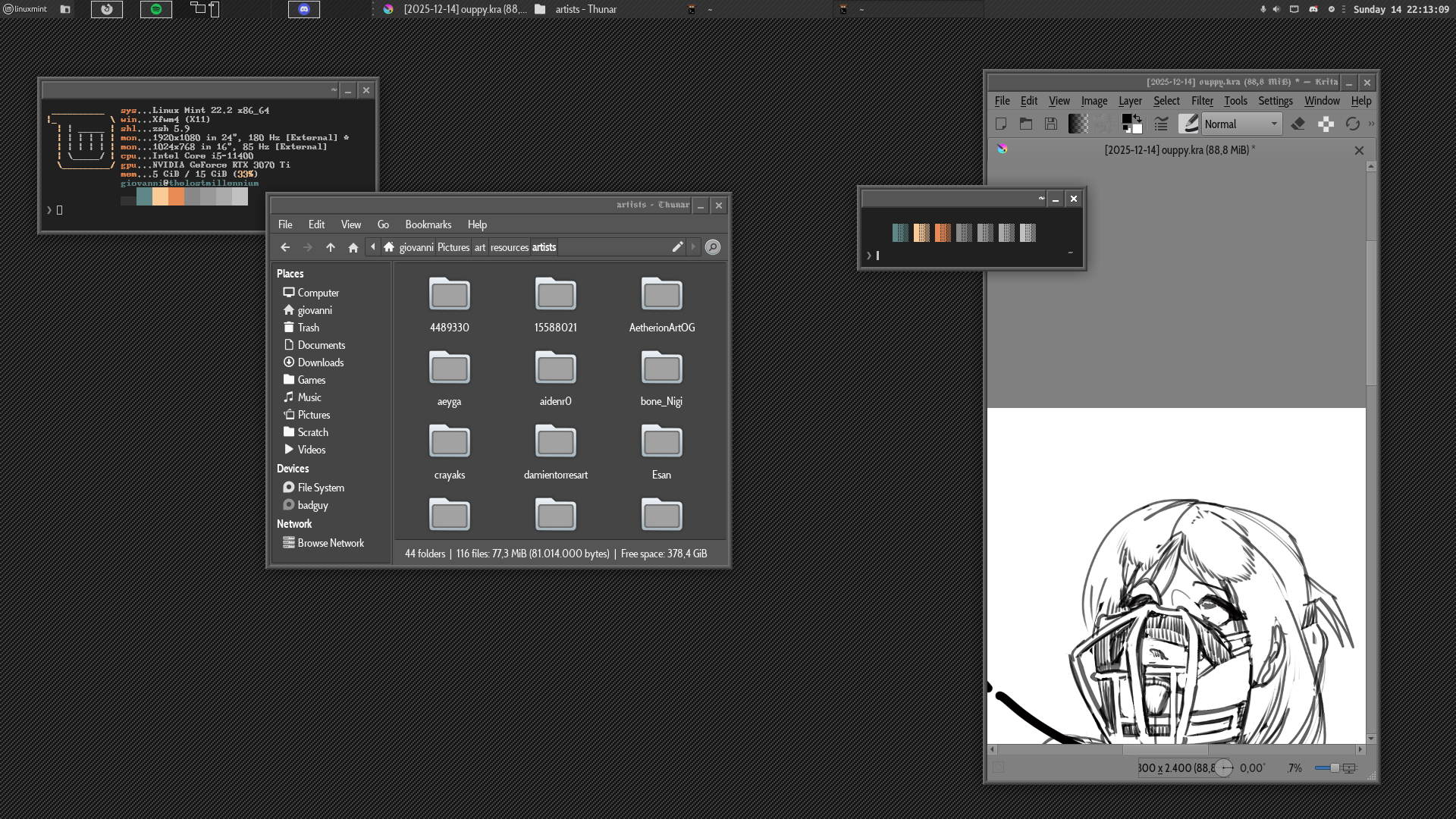
Task: Click Krita's Create new document icon
Action: click(1001, 124)
